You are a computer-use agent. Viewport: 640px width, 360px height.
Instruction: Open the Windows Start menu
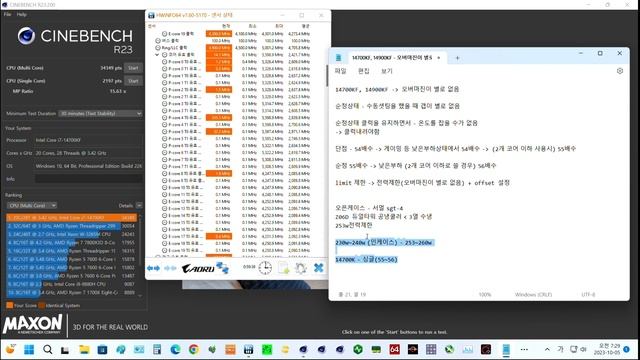(29, 350)
